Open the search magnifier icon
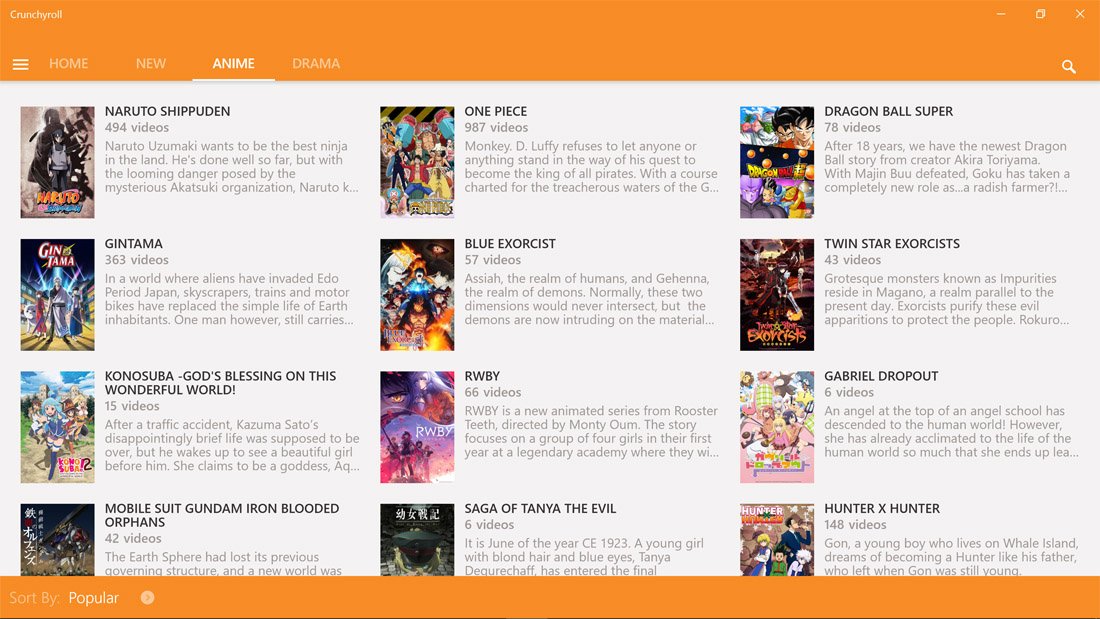 (x=1068, y=67)
